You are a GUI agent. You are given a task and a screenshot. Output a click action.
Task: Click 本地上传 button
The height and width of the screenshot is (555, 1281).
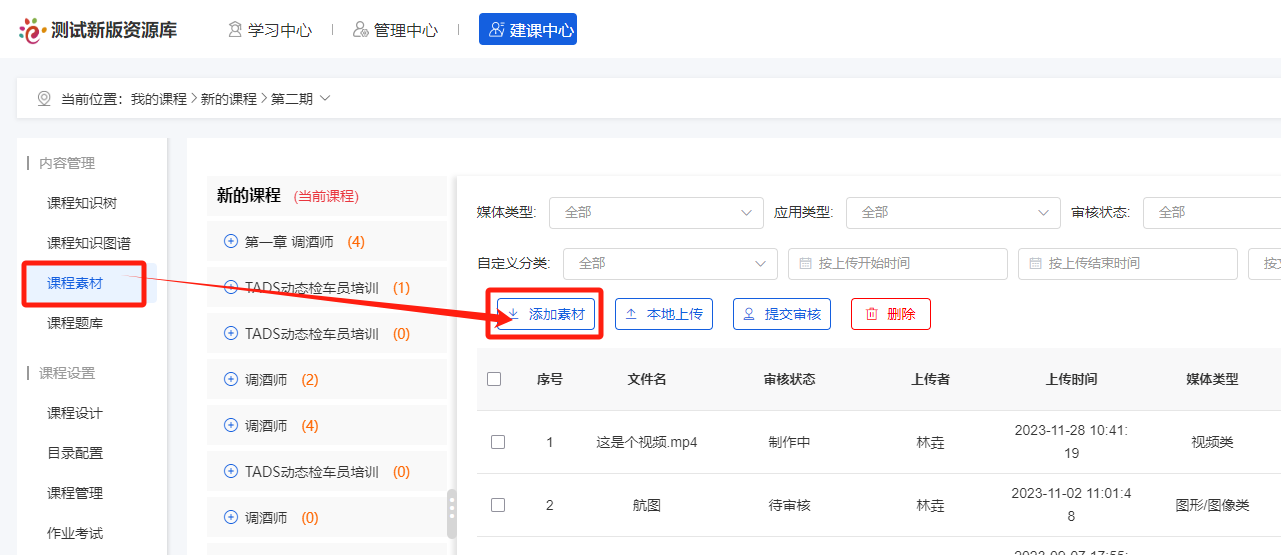pyautogui.click(x=664, y=314)
